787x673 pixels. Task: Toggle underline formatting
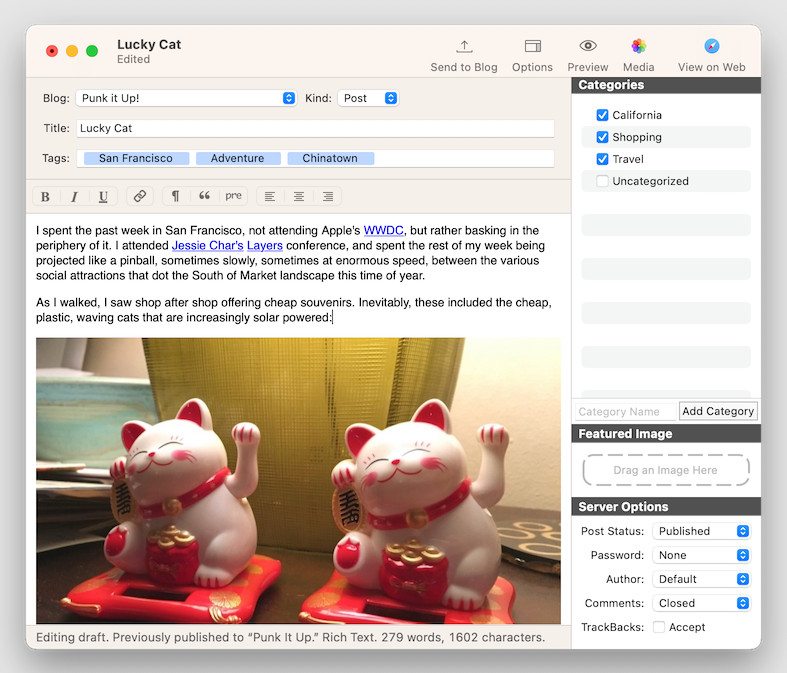[103, 196]
